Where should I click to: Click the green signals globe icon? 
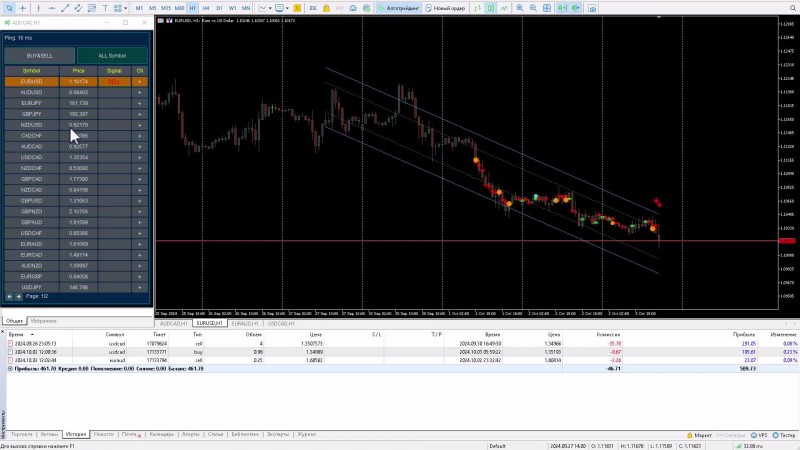coord(366,8)
